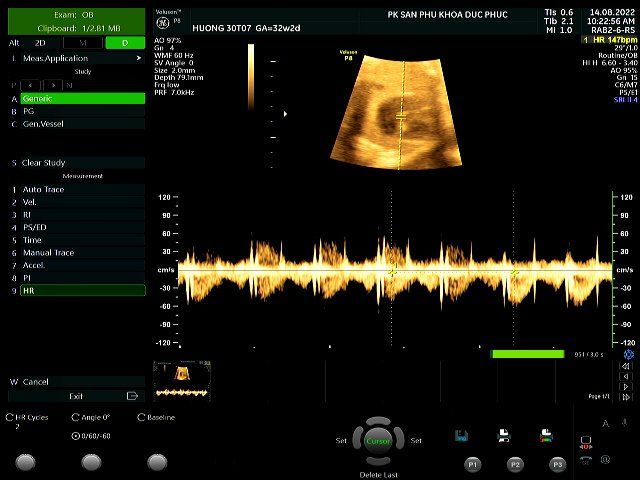Click trackball lower Delete Last arc
The height and width of the screenshot is (480, 640).
click(x=378, y=461)
